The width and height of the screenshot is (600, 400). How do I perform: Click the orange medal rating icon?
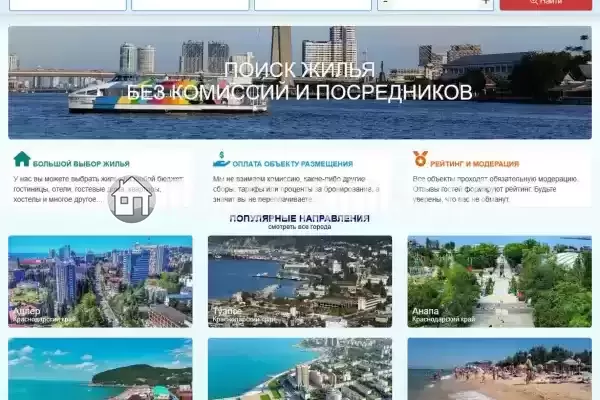coord(420,159)
